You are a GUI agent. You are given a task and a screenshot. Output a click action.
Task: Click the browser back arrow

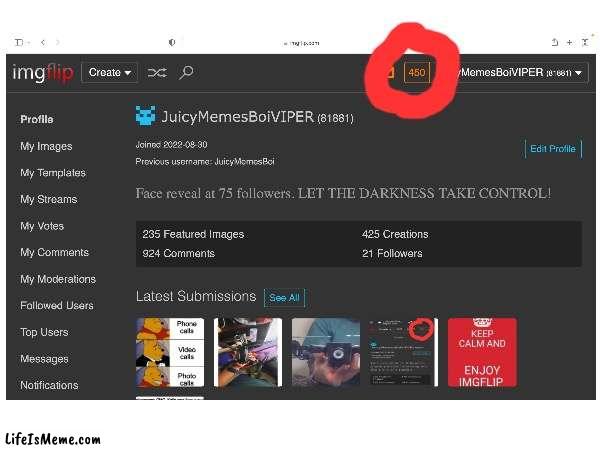(x=43, y=42)
